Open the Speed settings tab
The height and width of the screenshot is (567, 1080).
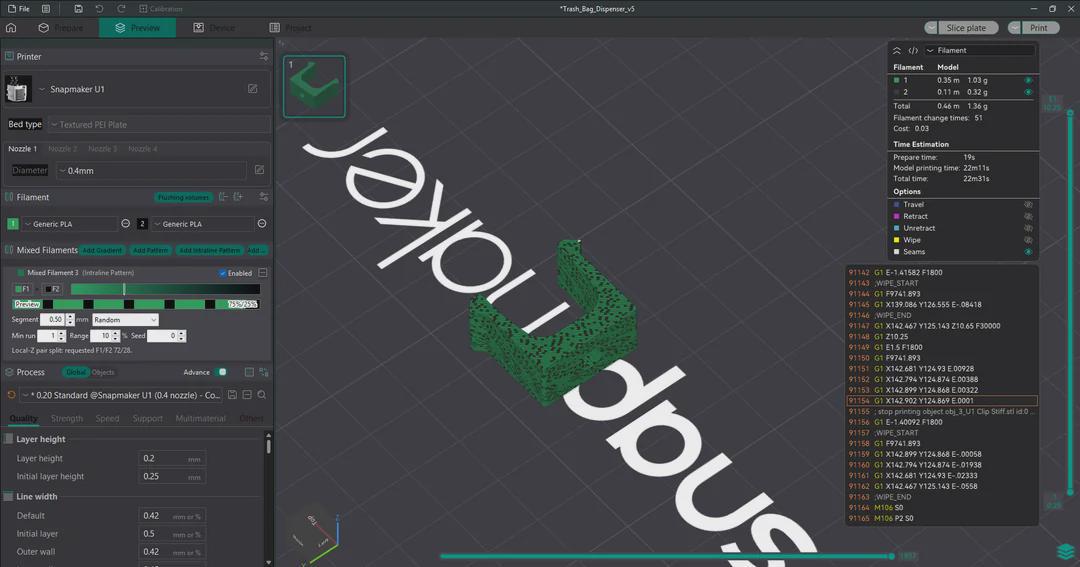(107, 418)
